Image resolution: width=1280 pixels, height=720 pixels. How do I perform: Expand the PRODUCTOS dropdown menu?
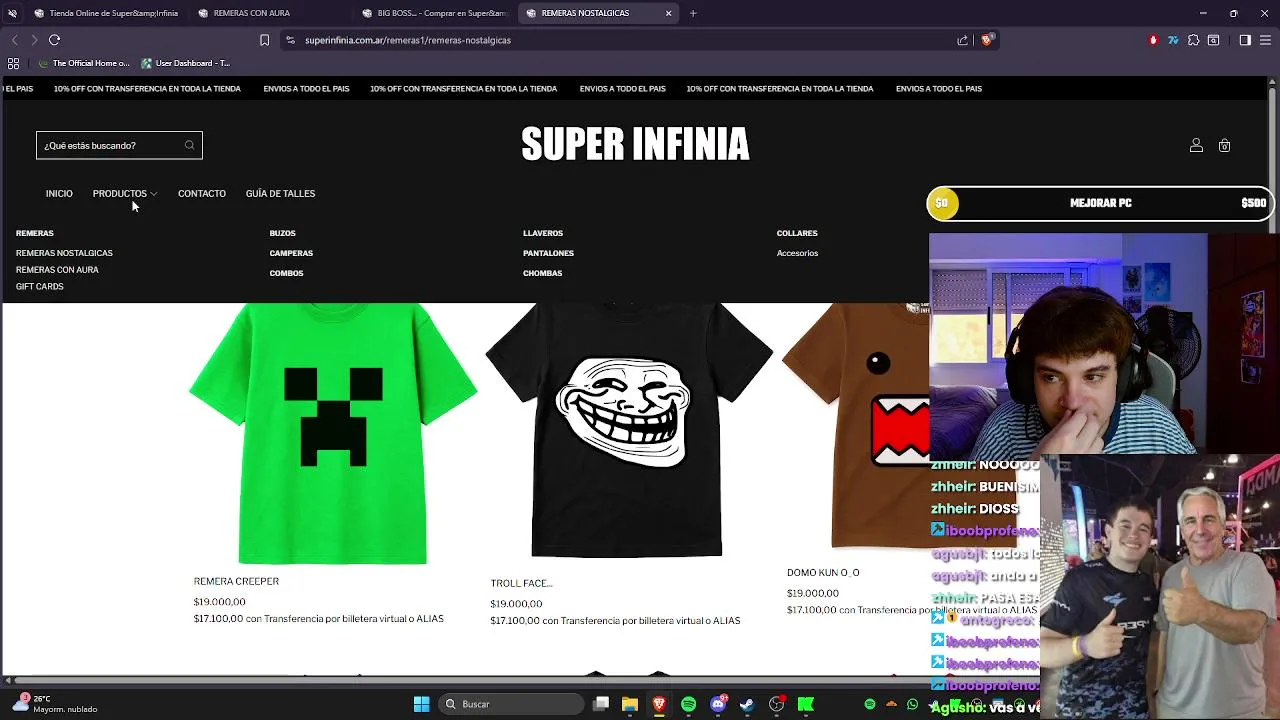coord(124,193)
